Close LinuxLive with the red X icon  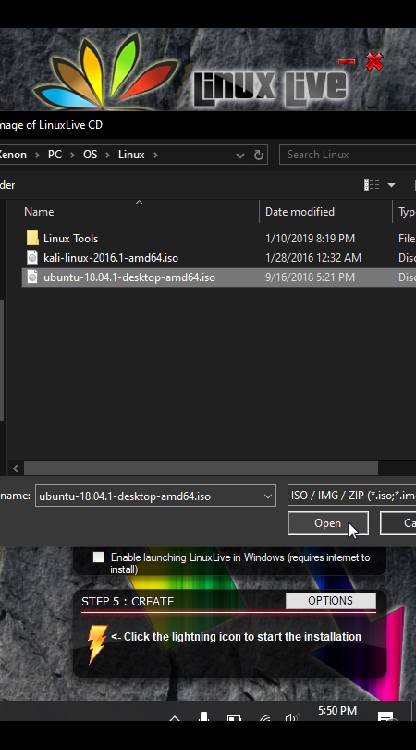[374, 62]
